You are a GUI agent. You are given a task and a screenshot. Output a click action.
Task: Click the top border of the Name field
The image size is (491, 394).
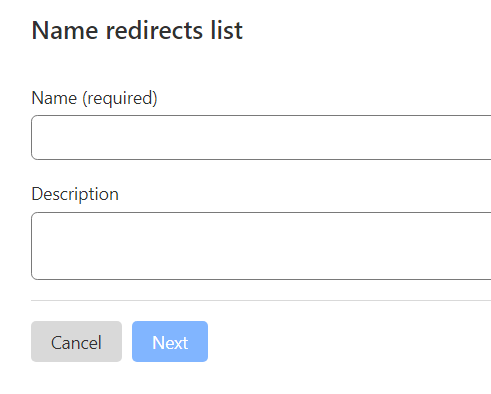(x=261, y=115)
